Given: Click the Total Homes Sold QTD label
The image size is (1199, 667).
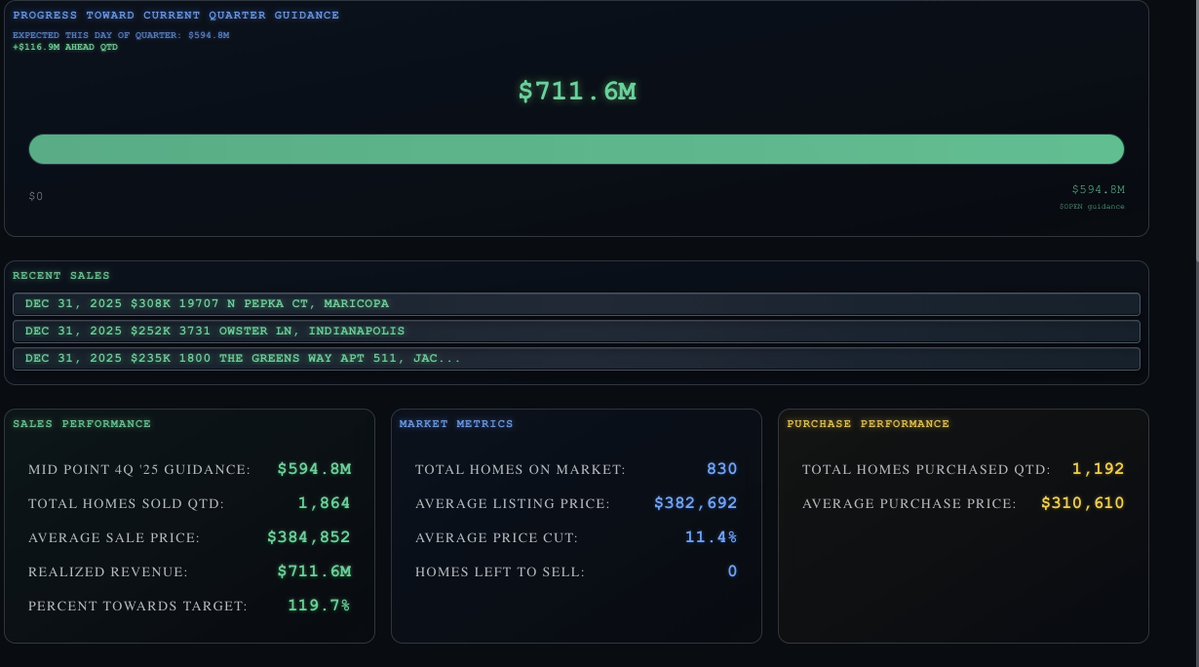Looking at the screenshot, I should 126,504.
